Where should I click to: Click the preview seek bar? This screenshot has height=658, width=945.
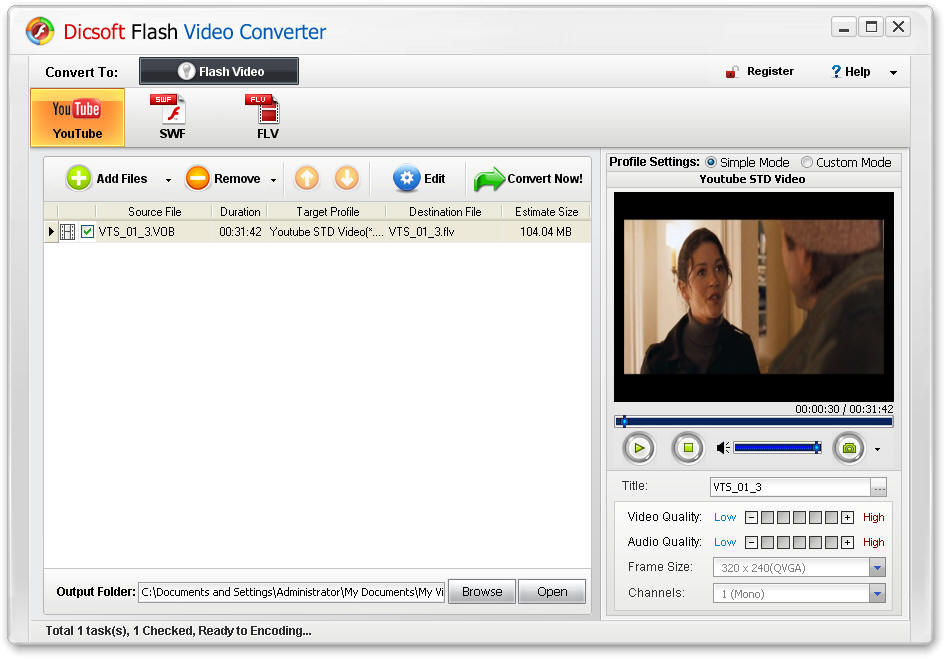pyautogui.click(x=753, y=422)
